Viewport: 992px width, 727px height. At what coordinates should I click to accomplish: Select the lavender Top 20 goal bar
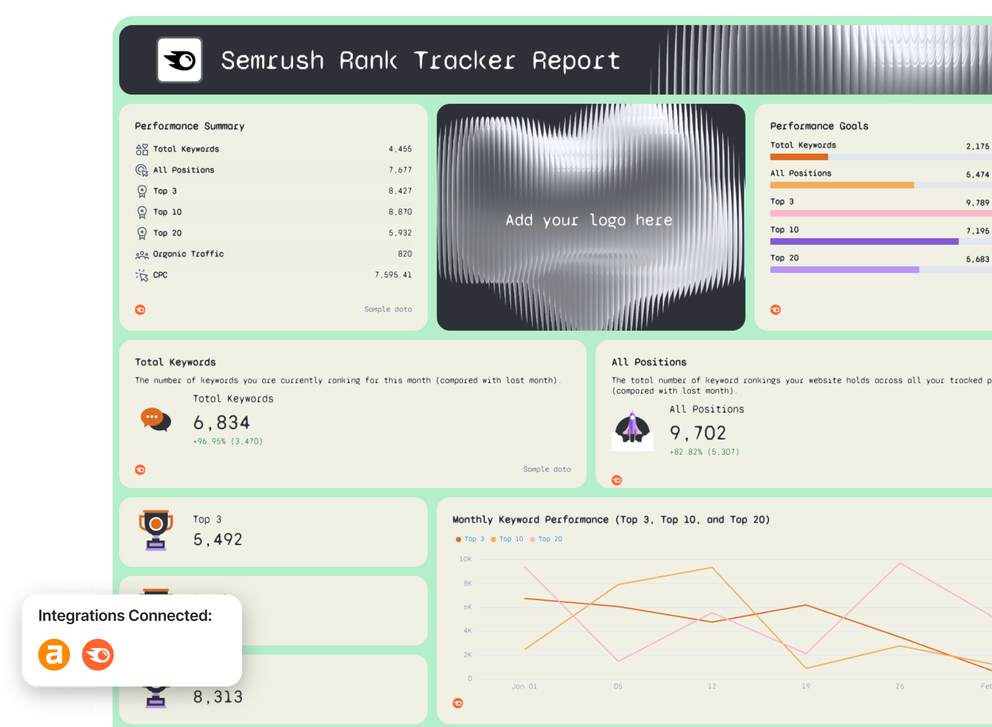(843, 269)
